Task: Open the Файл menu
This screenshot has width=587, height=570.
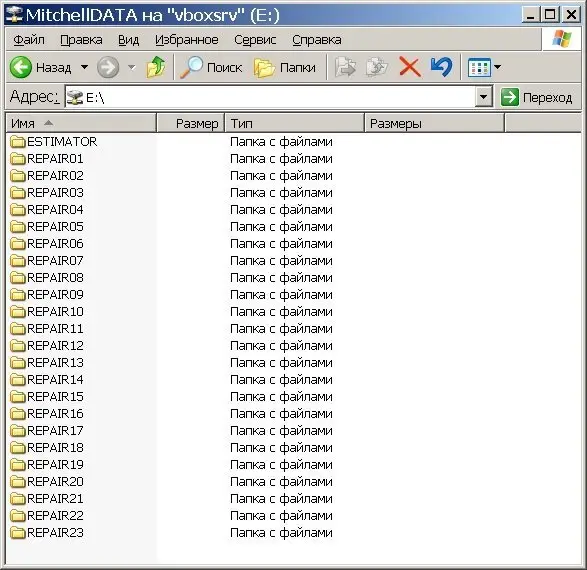Action: [x=29, y=40]
